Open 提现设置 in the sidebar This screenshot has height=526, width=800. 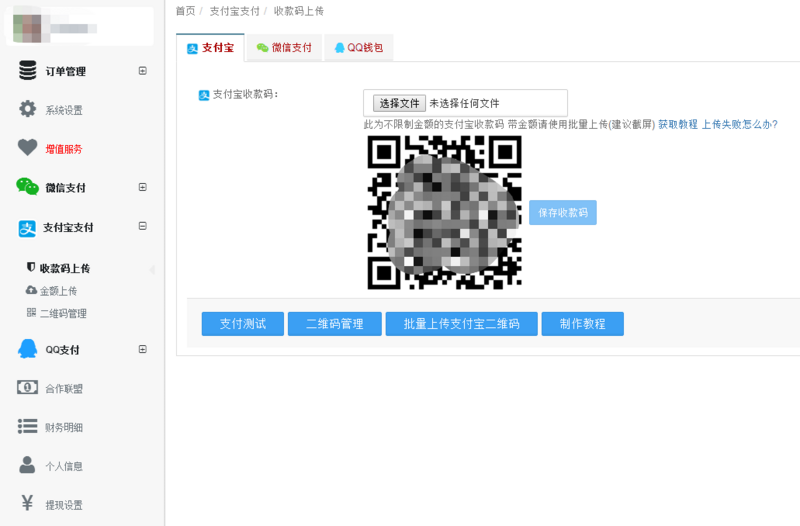click(x=64, y=505)
